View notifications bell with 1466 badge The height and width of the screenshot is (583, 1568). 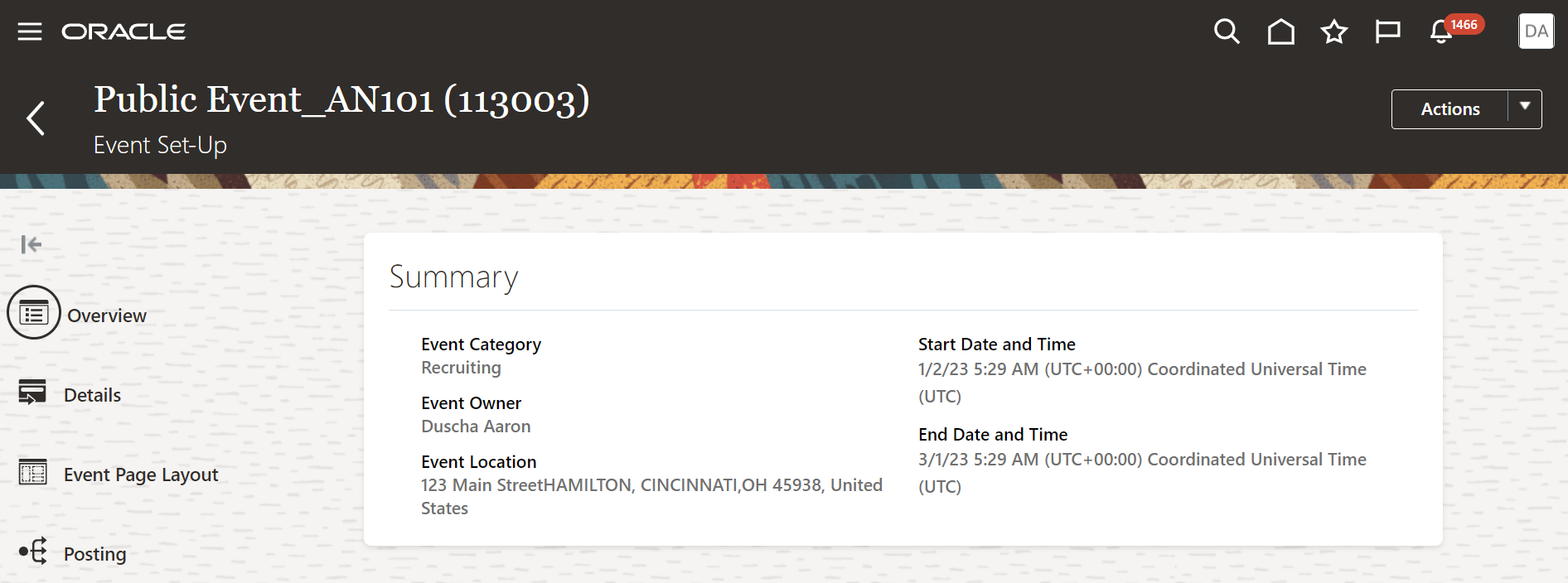click(1442, 31)
